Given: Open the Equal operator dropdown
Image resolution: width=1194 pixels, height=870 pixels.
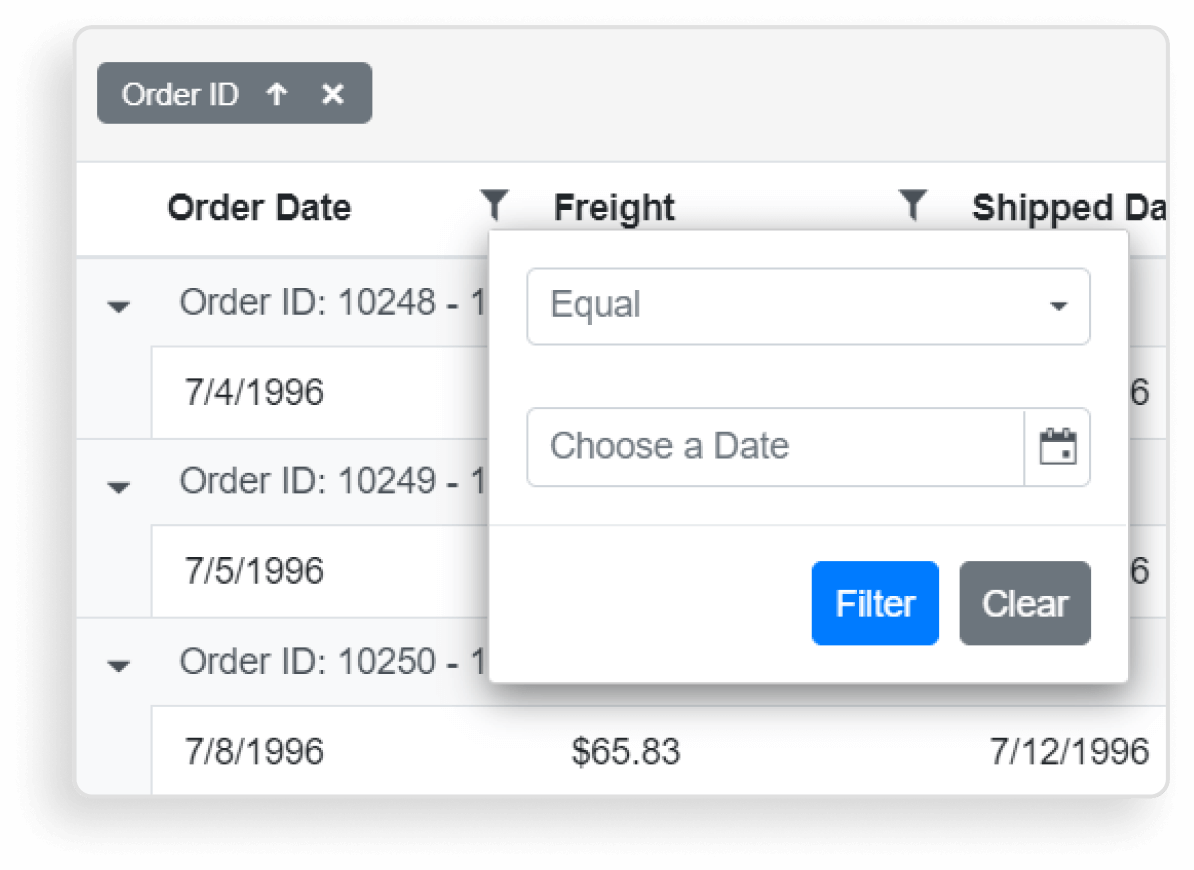Looking at the screenshot, I should coord(808,306).
